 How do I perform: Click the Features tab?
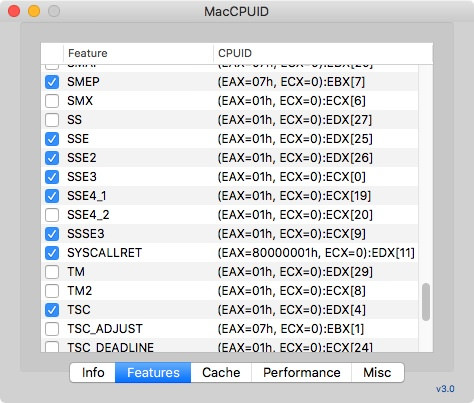coord(153,373)
